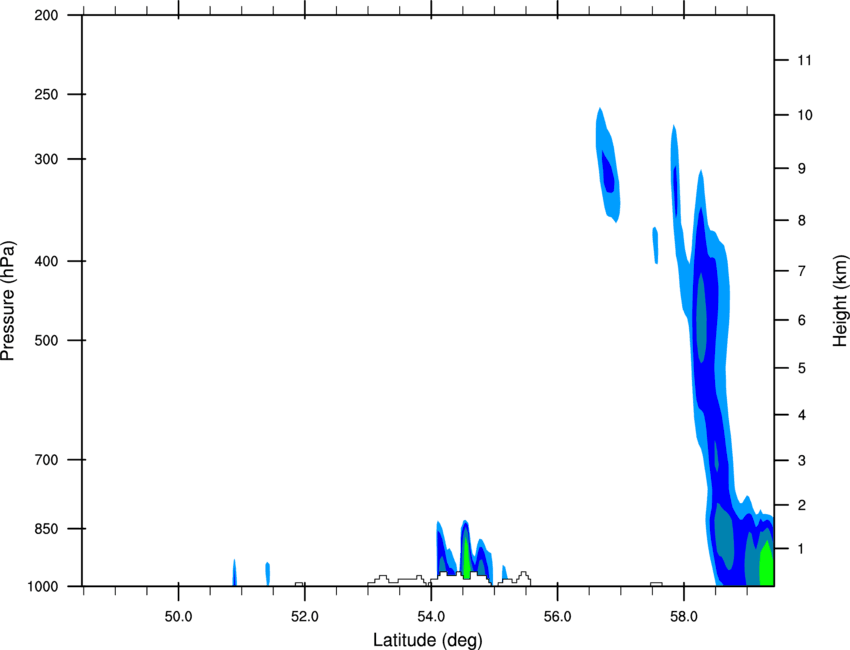Select the 400 pressure tick label
The width and height of the screenshot is (850, 650).
[x=46, y=261]
